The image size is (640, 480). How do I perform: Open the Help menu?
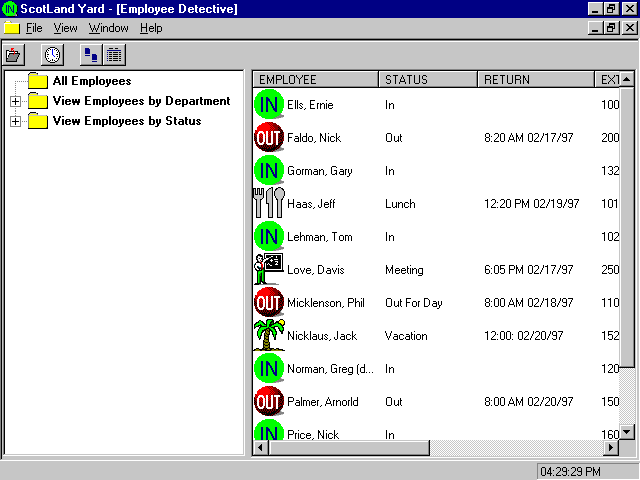pos(151,28)
